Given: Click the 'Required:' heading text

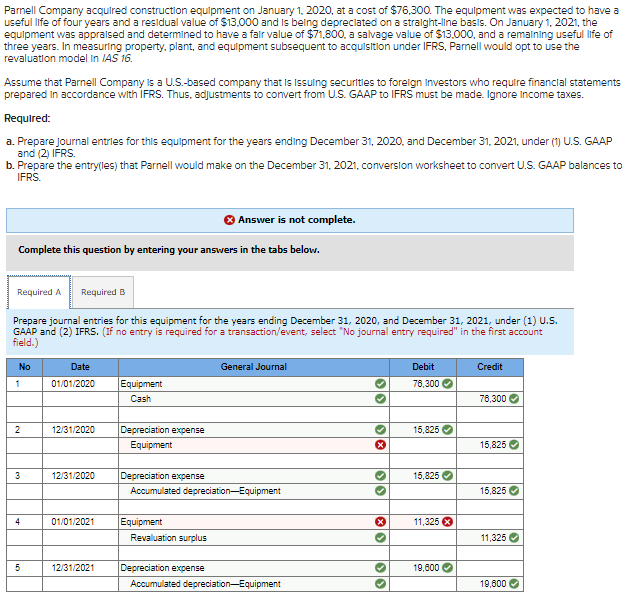Looking at the screenshot, I should tap(27, 119).
